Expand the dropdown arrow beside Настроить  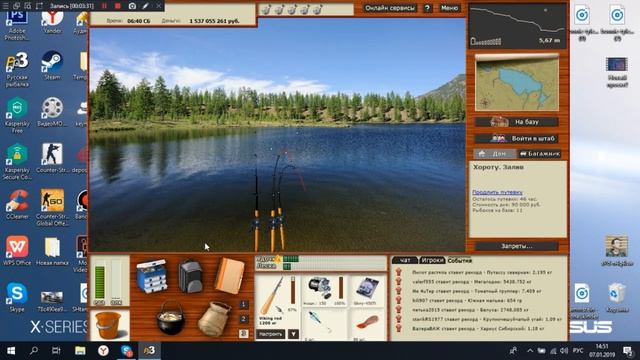(x=293, y=334)
